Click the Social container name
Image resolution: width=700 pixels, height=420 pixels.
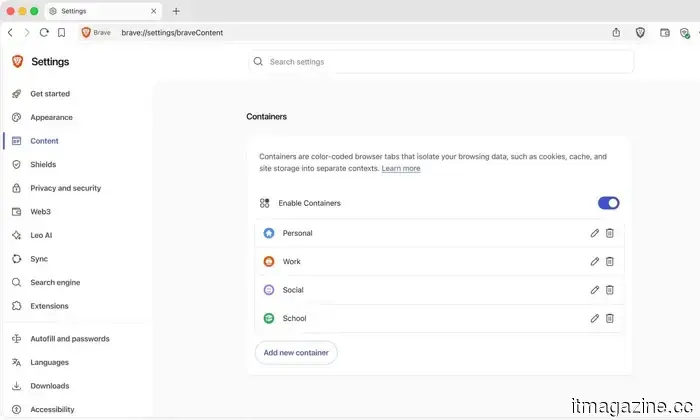293,290
